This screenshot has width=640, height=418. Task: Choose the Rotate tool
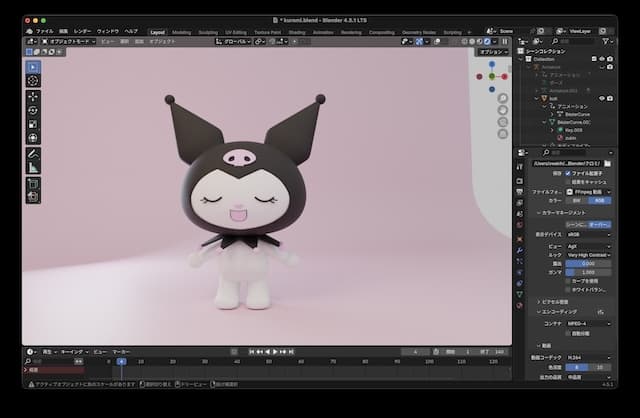(33, 110)
